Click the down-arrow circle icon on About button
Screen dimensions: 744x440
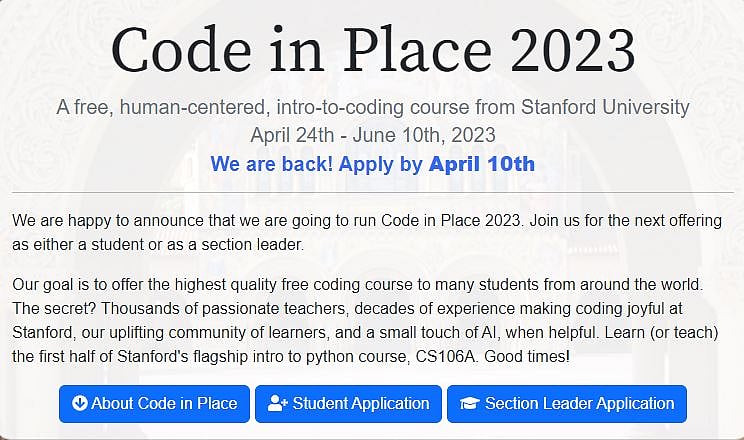click(80, 404)
